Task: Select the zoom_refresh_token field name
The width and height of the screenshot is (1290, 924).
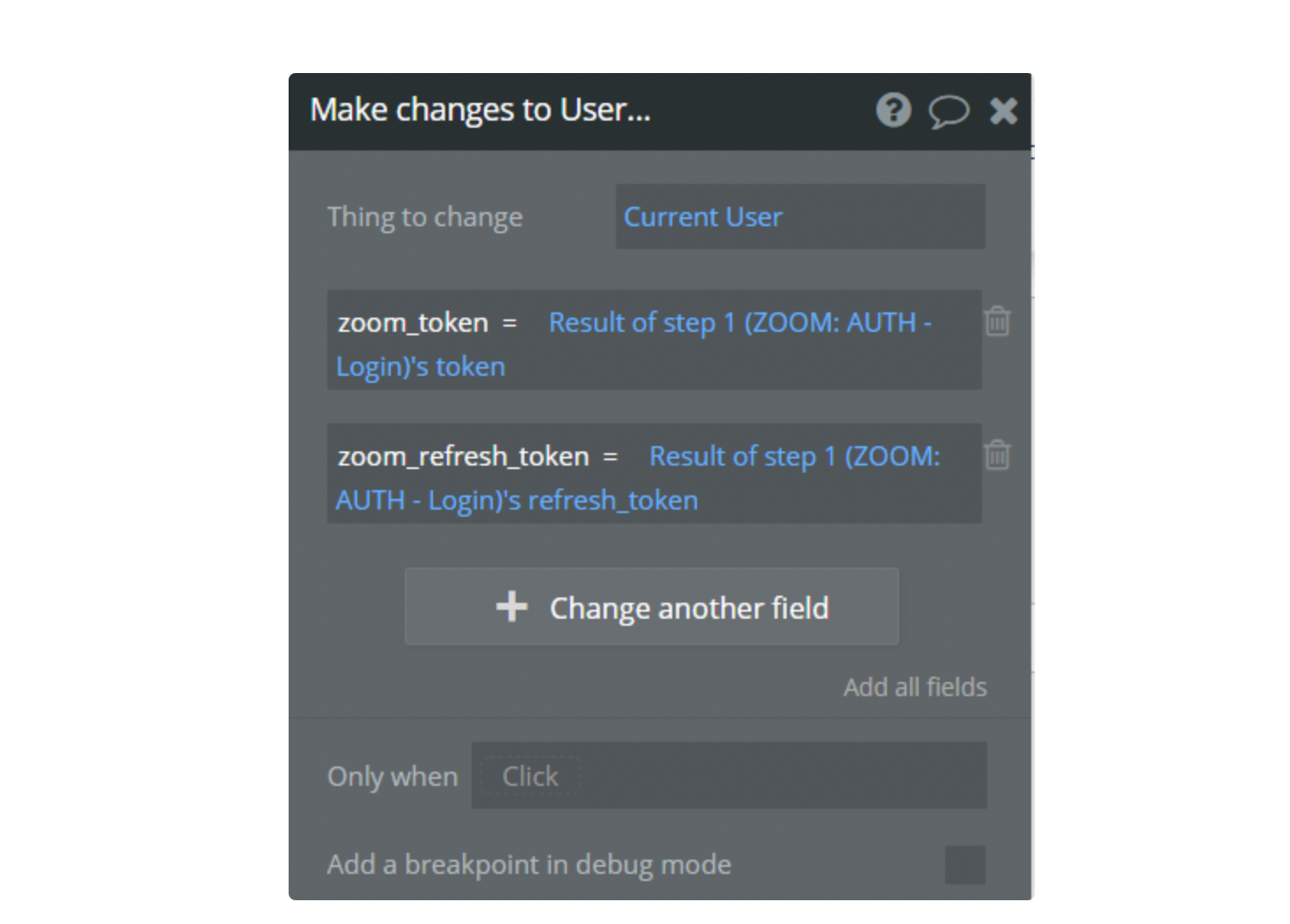Action: click(463, 457)
